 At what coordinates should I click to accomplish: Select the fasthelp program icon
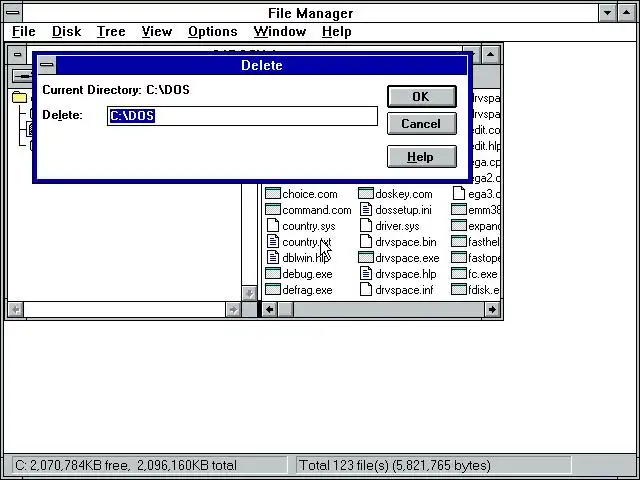point(459,241)
